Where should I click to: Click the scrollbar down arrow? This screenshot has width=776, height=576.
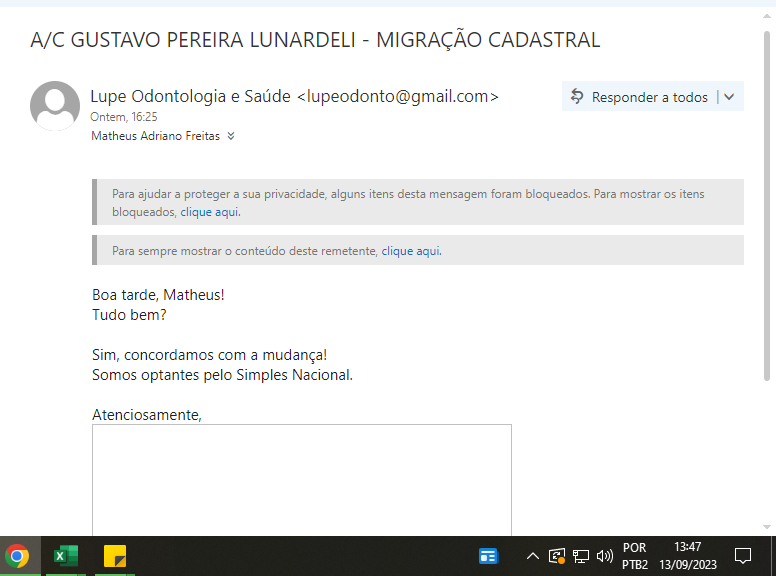coord(767,527)
